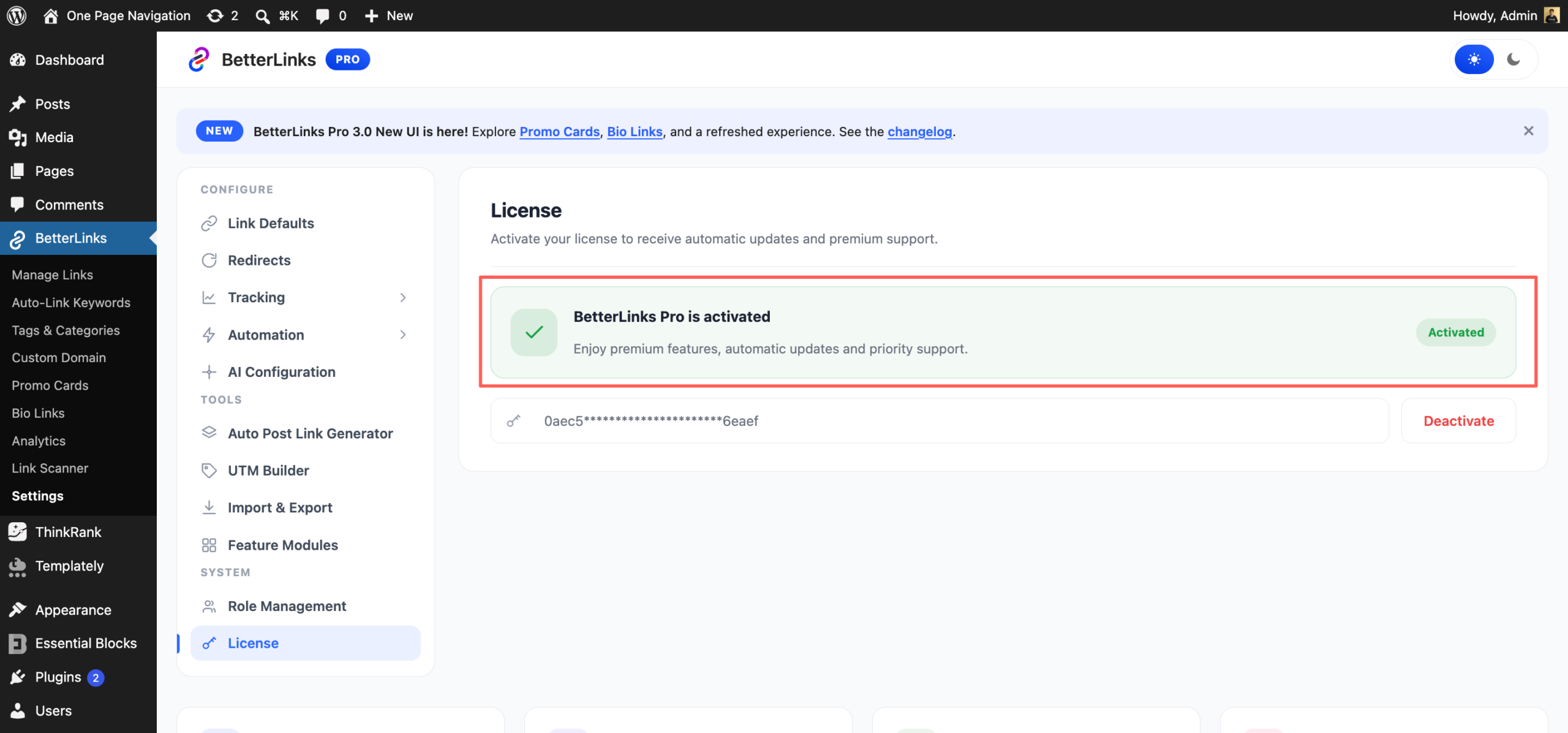Go to Manage Links submenu
The height and width of the screenshot is (733, 1568).
pyautogui.click(x=52, y=275)
